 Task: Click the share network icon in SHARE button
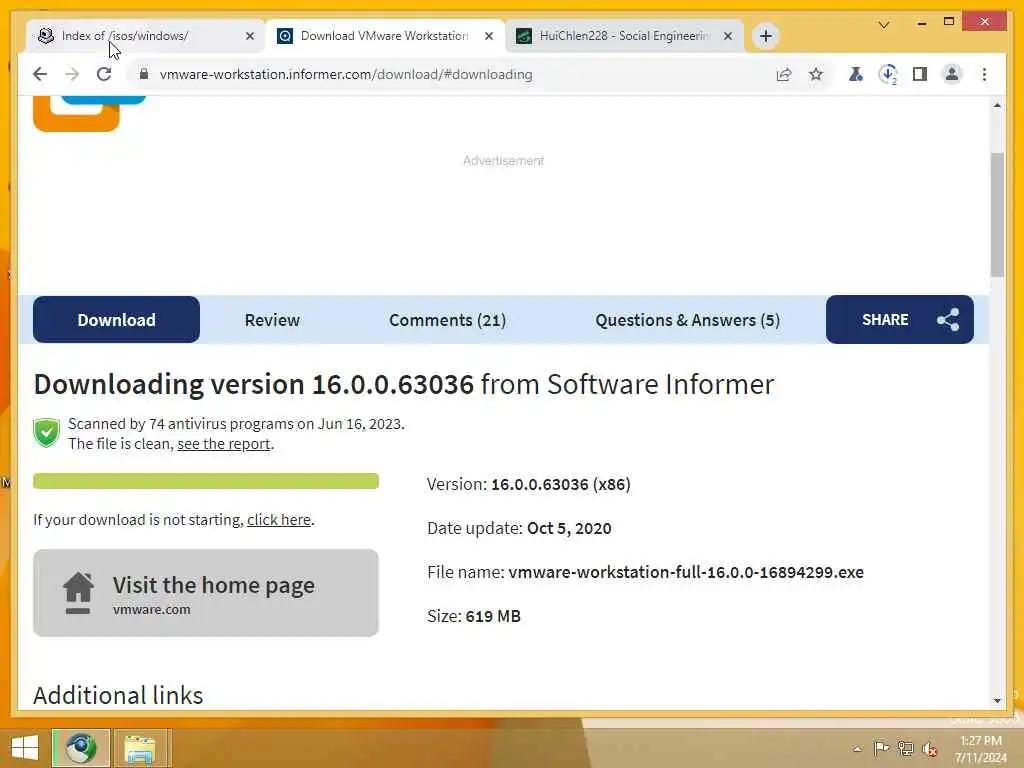[948, 320]
